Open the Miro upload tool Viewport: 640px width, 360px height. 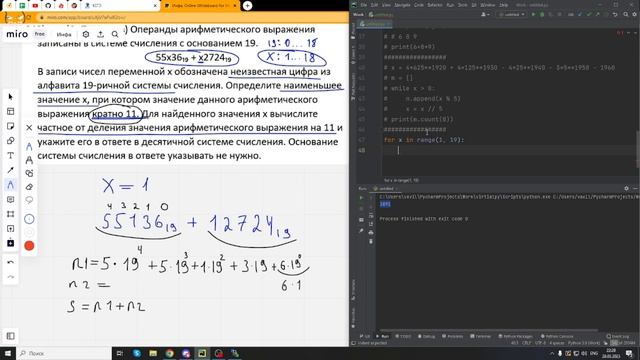(x=11, y=229)
